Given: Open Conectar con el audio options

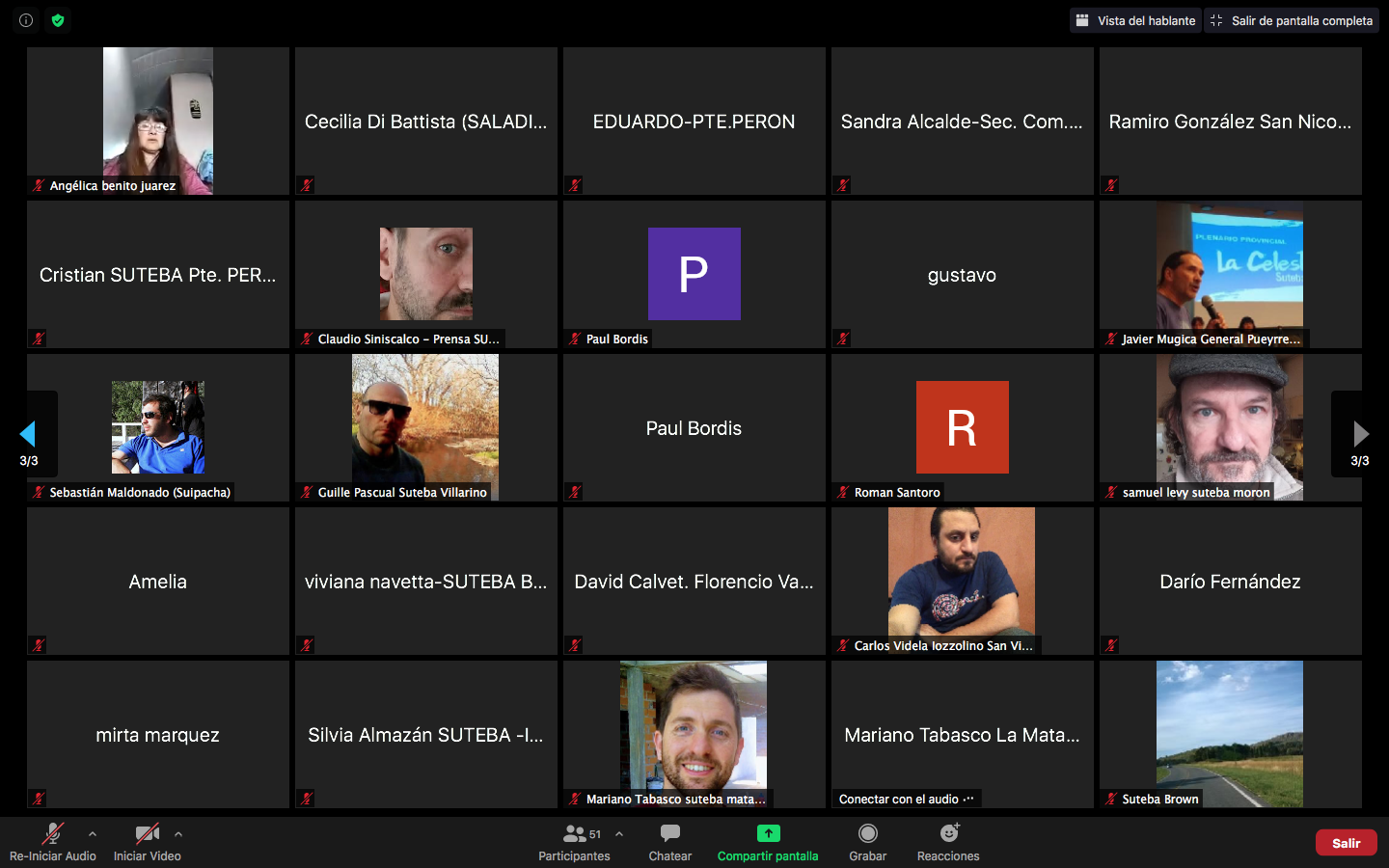Looking at the screenshot, I should pyautogui.click(x=906, y=799).
